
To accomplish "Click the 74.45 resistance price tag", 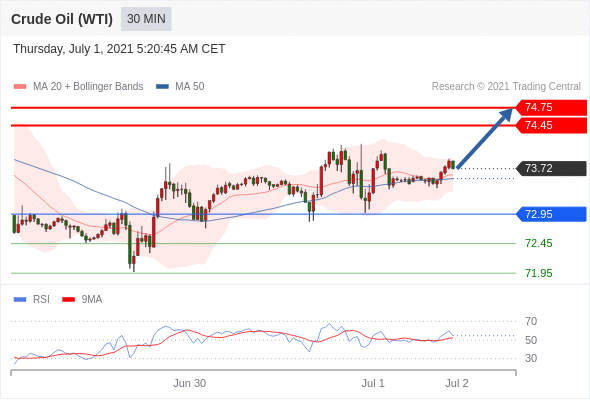I will (x=551, y=125).
